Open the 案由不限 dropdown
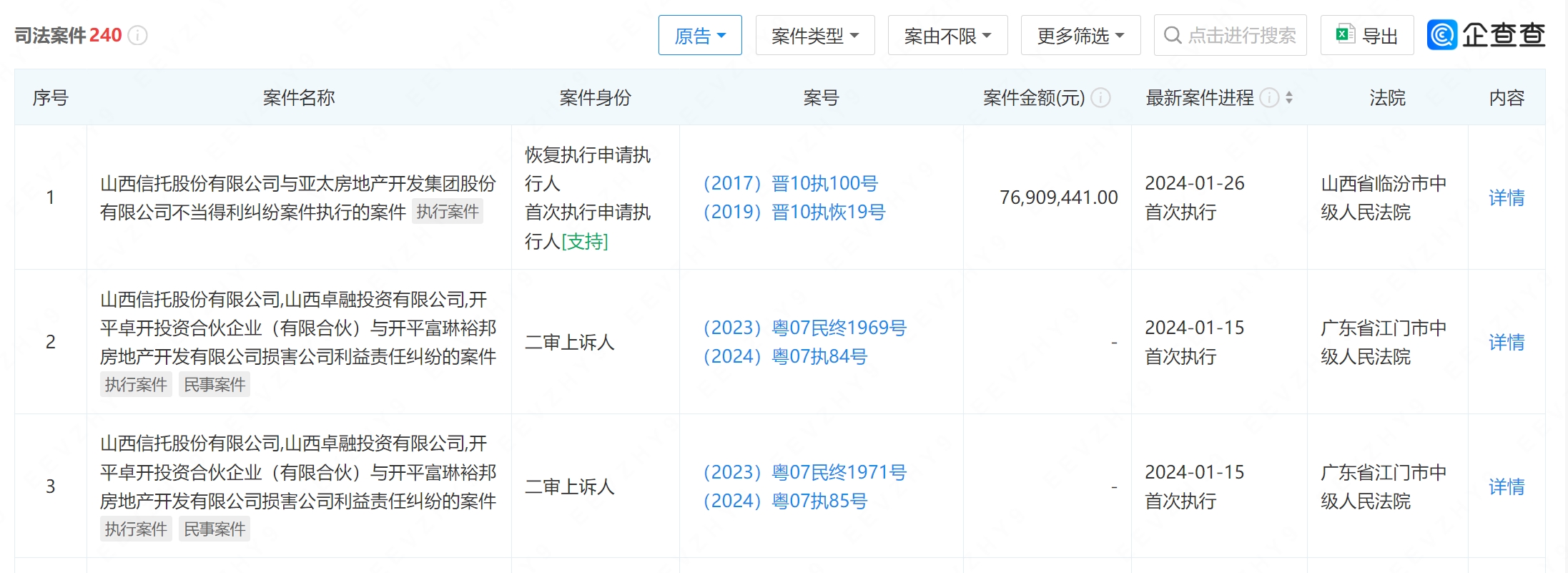 (947, 35)
